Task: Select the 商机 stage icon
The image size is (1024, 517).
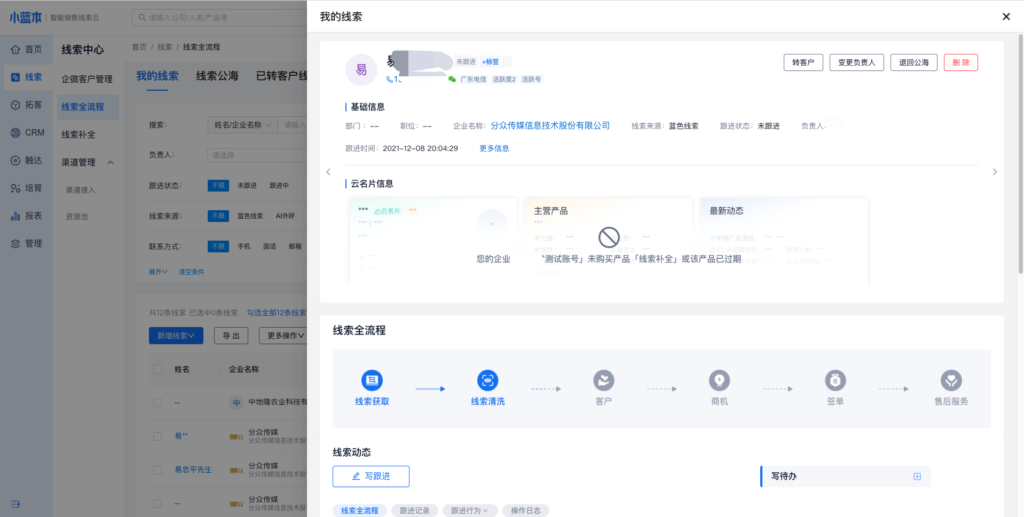Action: pyautogui.click(x=719, y=380)
